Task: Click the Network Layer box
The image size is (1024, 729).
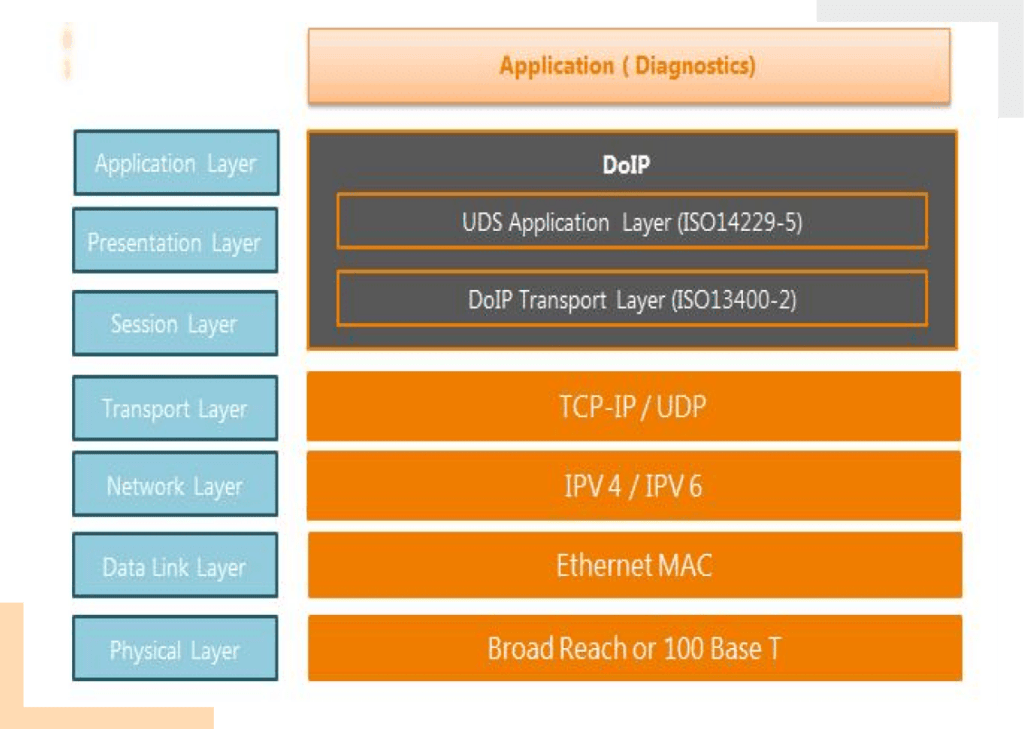Action: click(x=175, y=485)
